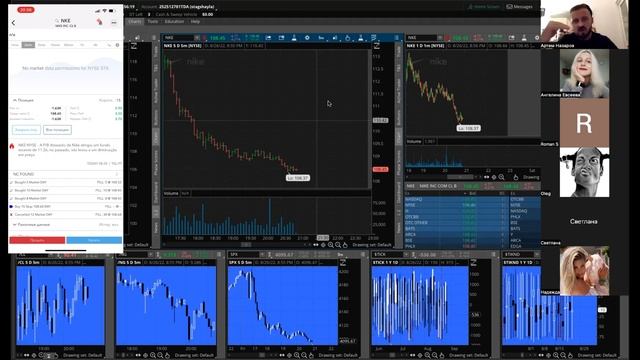Open the Charts tab
Screen dimensions: 640x360
135,21
